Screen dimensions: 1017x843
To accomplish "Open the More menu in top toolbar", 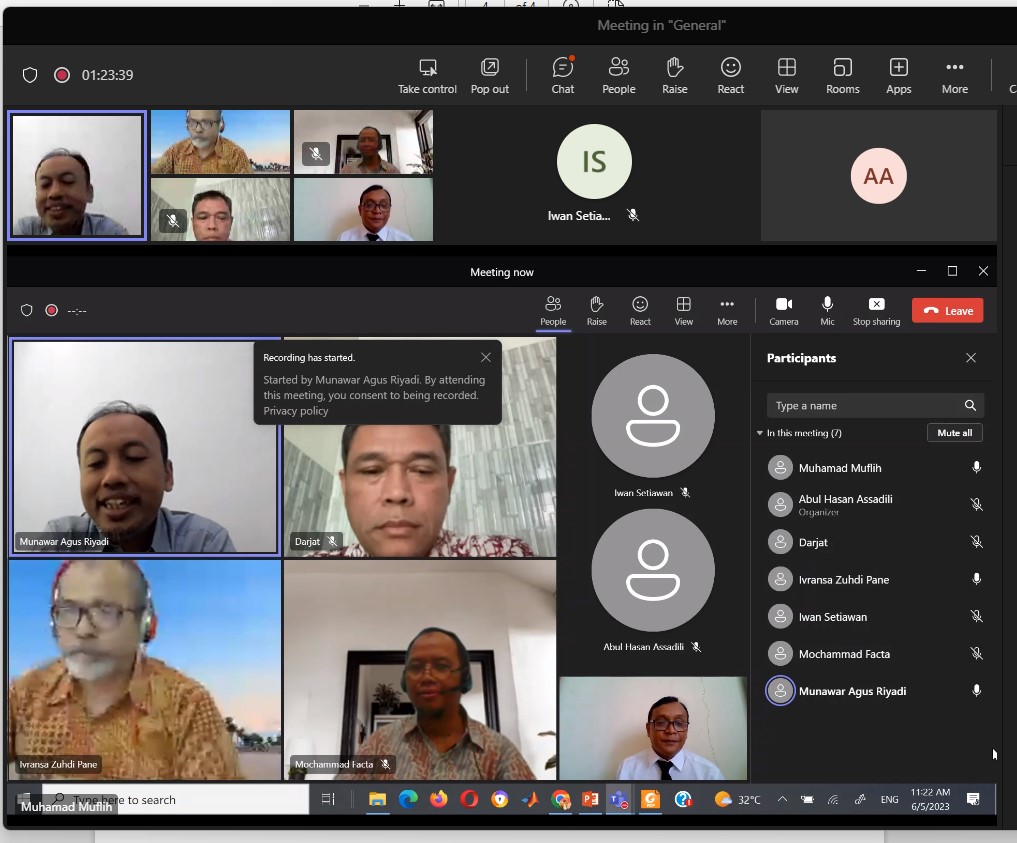I will pyautogui.click(x=954, y=76).
